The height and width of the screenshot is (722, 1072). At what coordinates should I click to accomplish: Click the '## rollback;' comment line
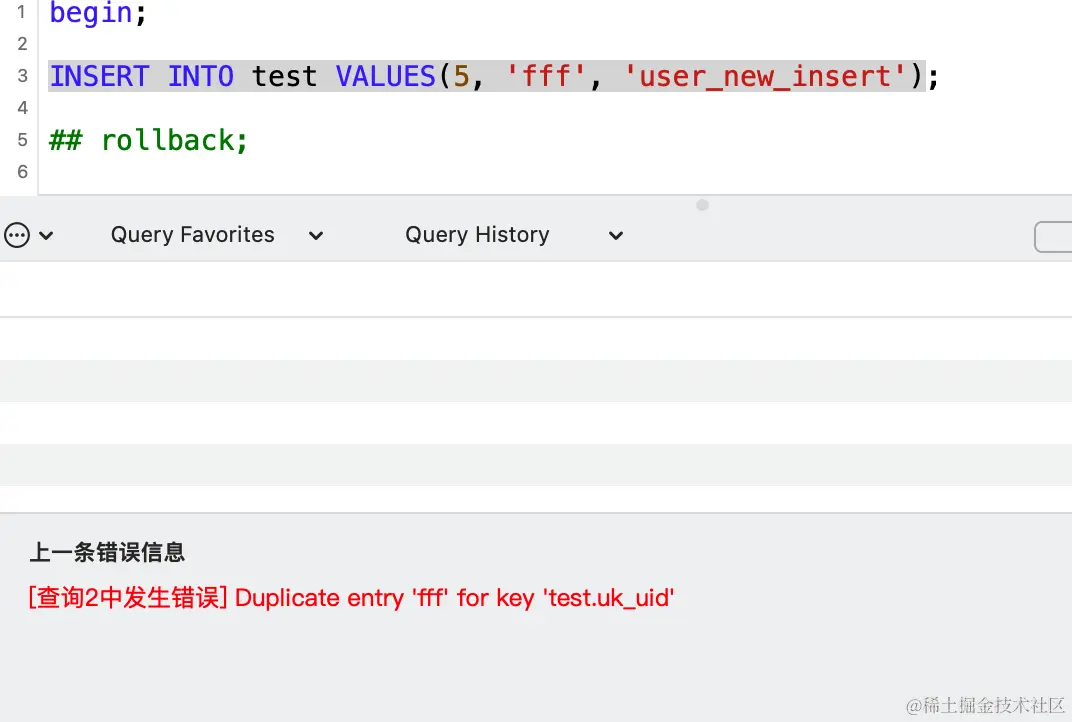click(x=148, y=140)
